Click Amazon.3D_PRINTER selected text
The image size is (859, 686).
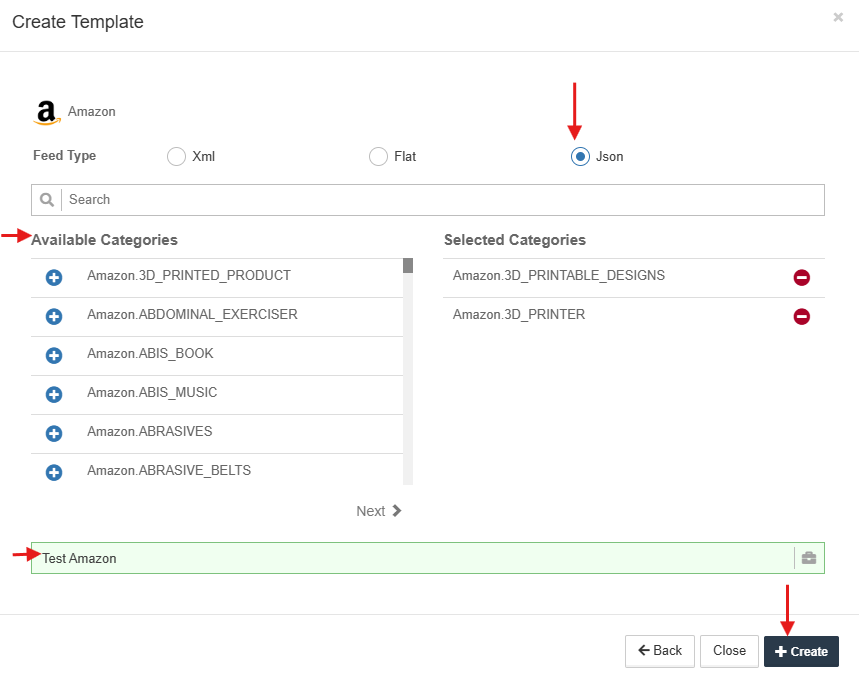[519, 314]
